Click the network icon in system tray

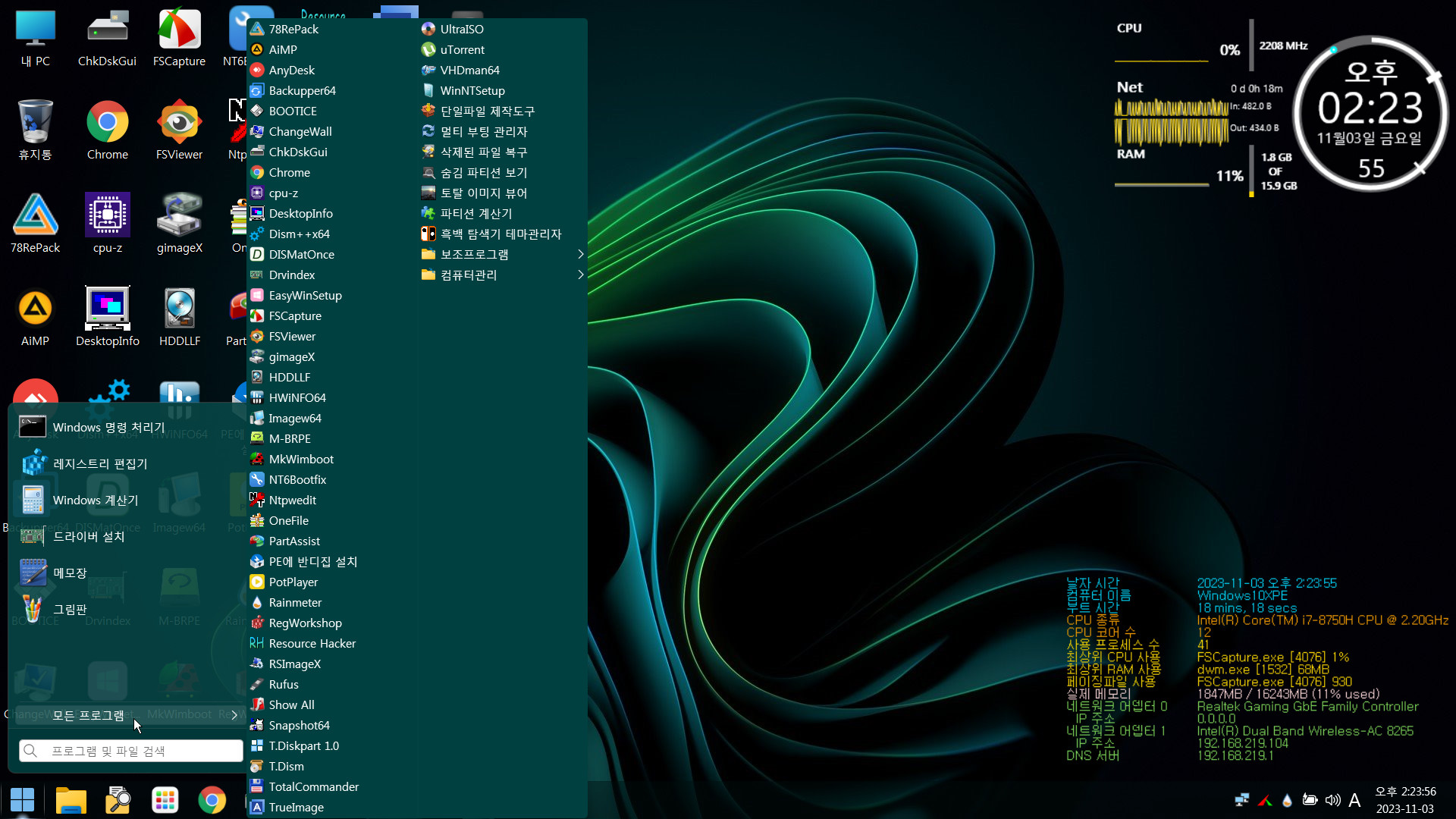[1241, 800]
